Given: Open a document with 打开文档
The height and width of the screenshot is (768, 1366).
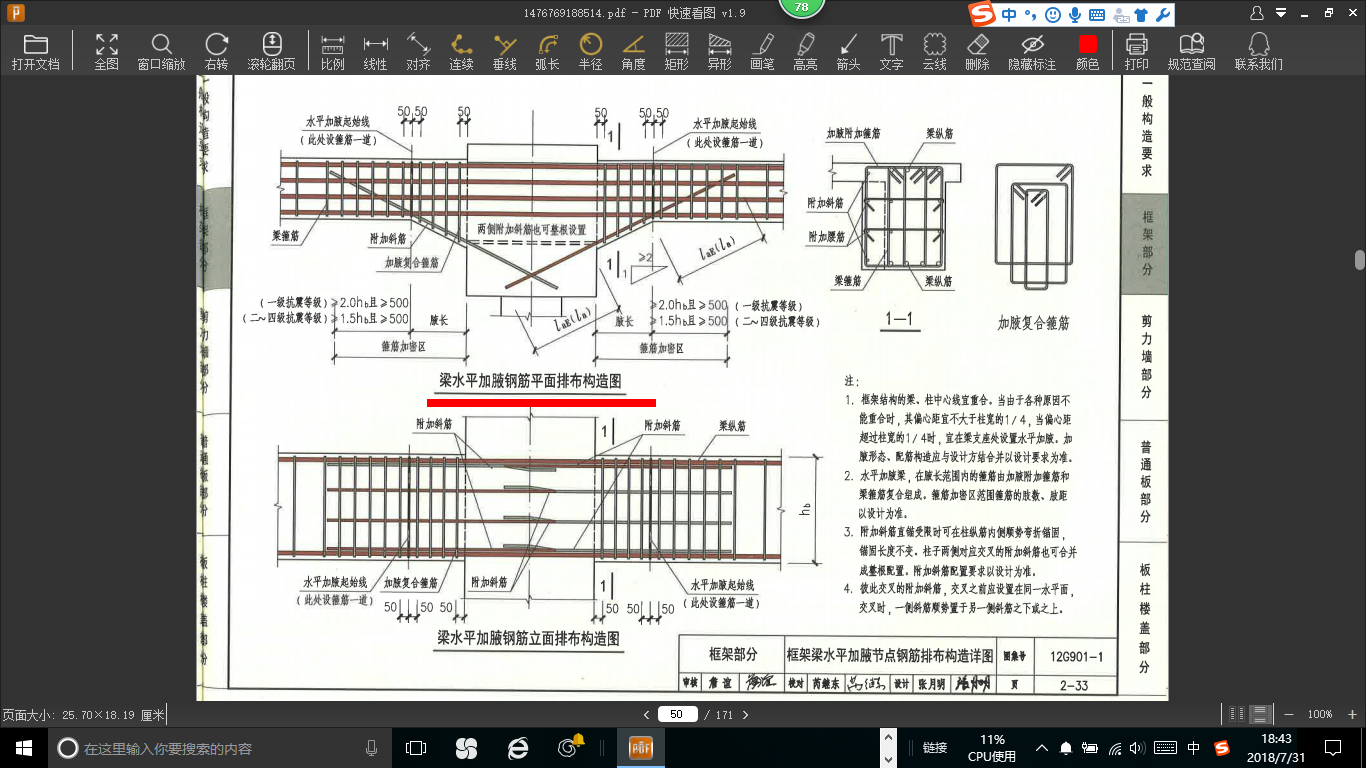Looking at the screenshot, I should [x=36, y=52].
